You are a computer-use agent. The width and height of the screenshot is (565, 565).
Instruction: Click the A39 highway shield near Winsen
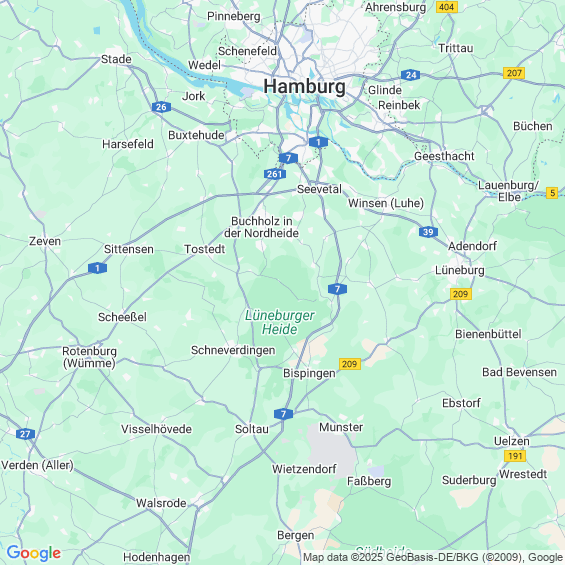pyautogui.click(x=428, y=232)
